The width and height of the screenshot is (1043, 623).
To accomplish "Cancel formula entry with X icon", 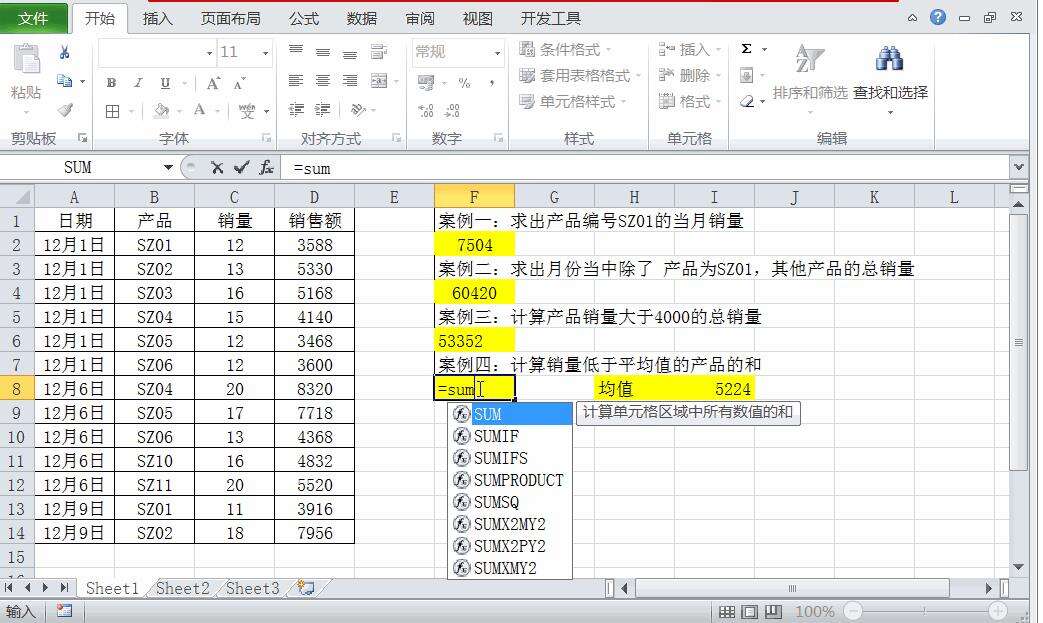I will (217, 168).
